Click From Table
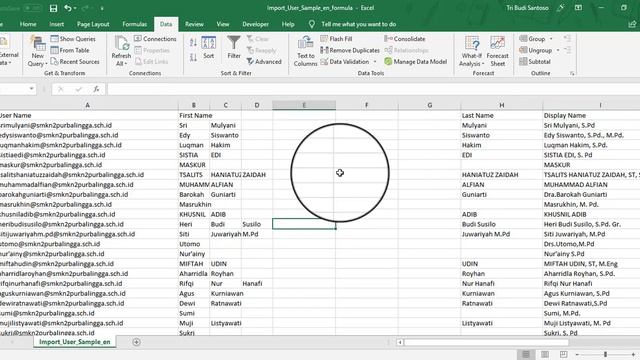 (x=70, y=50)
